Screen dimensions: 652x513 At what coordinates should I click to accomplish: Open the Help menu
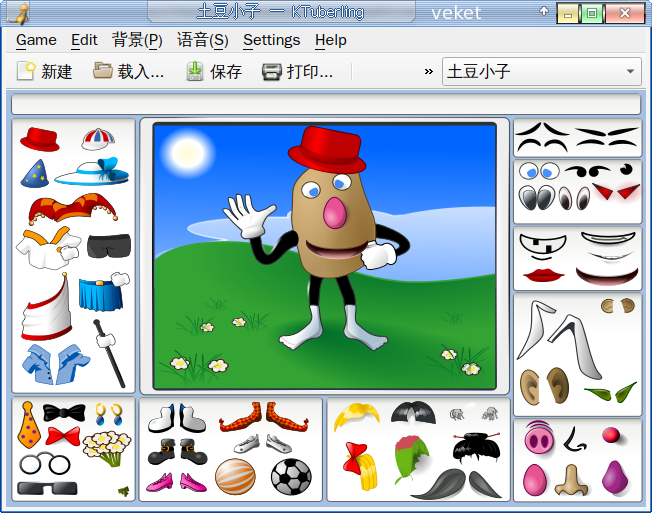[331, 40]
